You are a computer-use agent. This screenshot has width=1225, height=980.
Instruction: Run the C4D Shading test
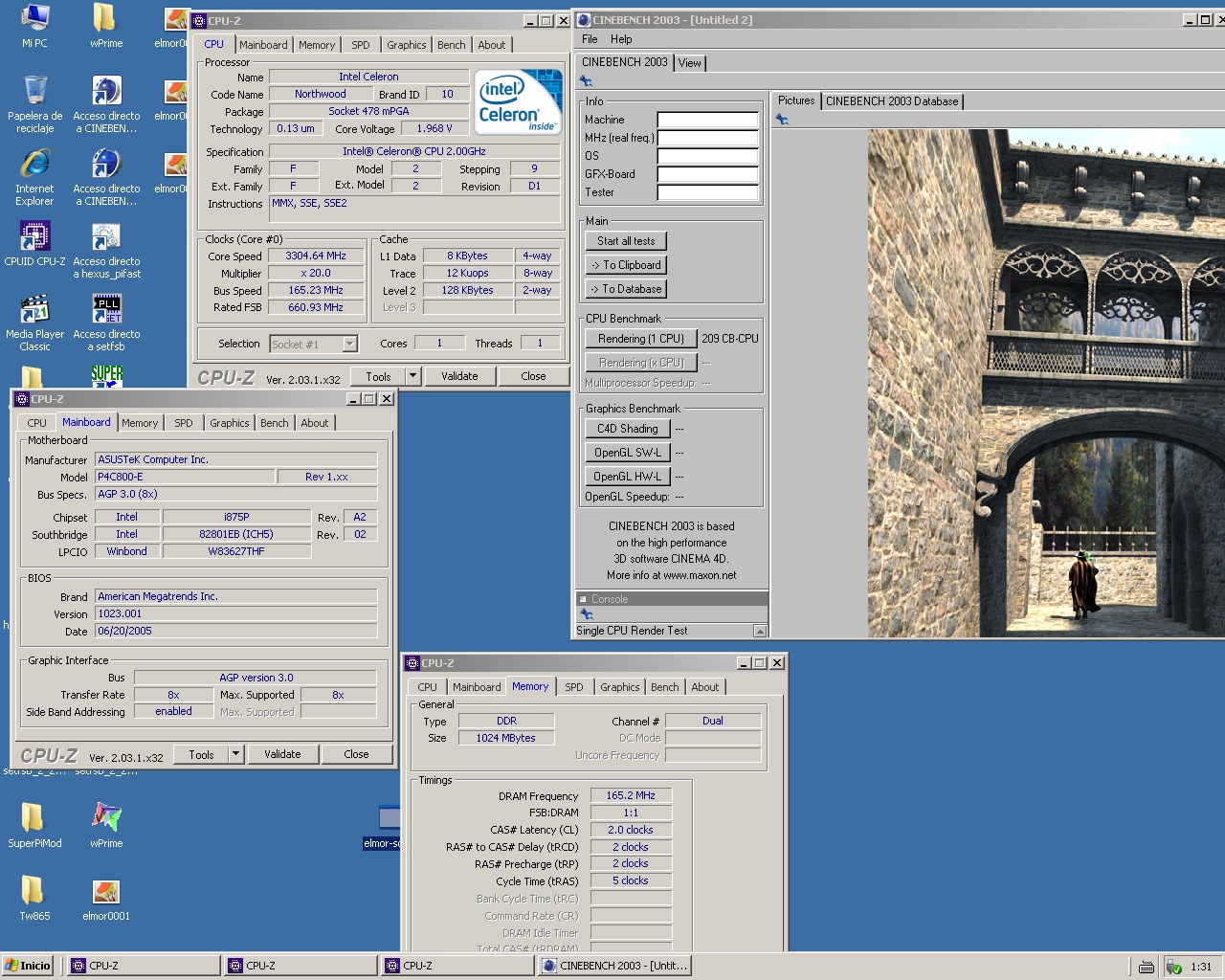[x=627, y=429]
